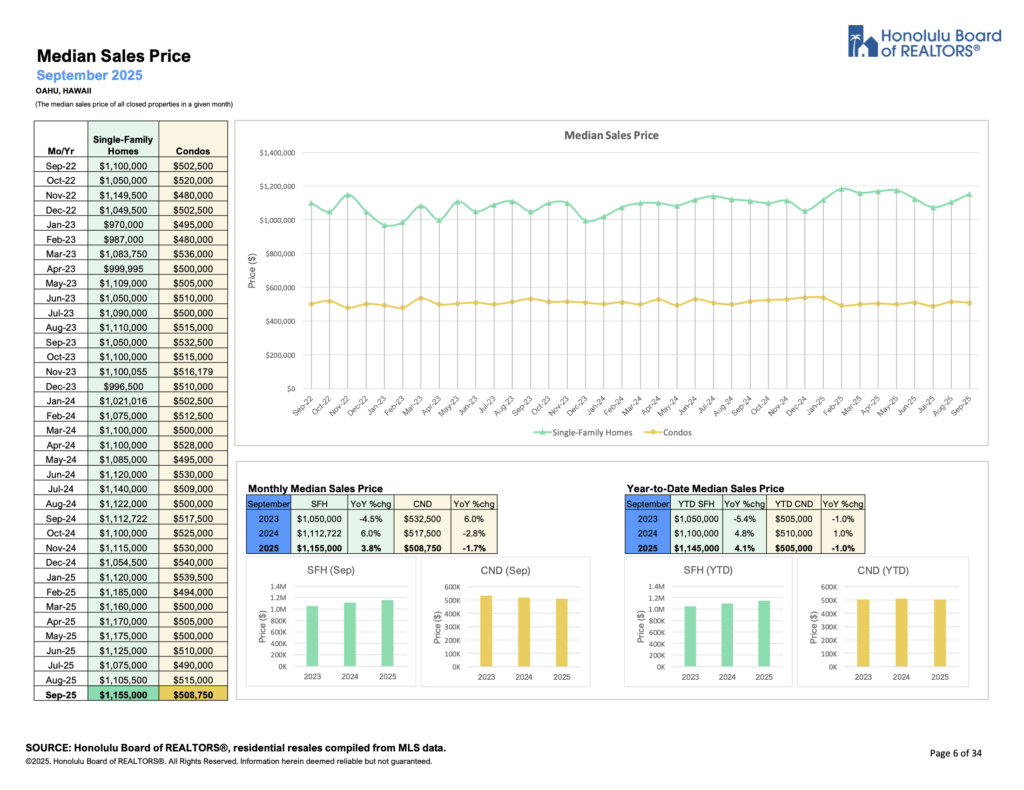Click the 2025 row in Monthly Median table
Image resolution: width=1024 pixels, height=790 pixels.
coord(268,547)
